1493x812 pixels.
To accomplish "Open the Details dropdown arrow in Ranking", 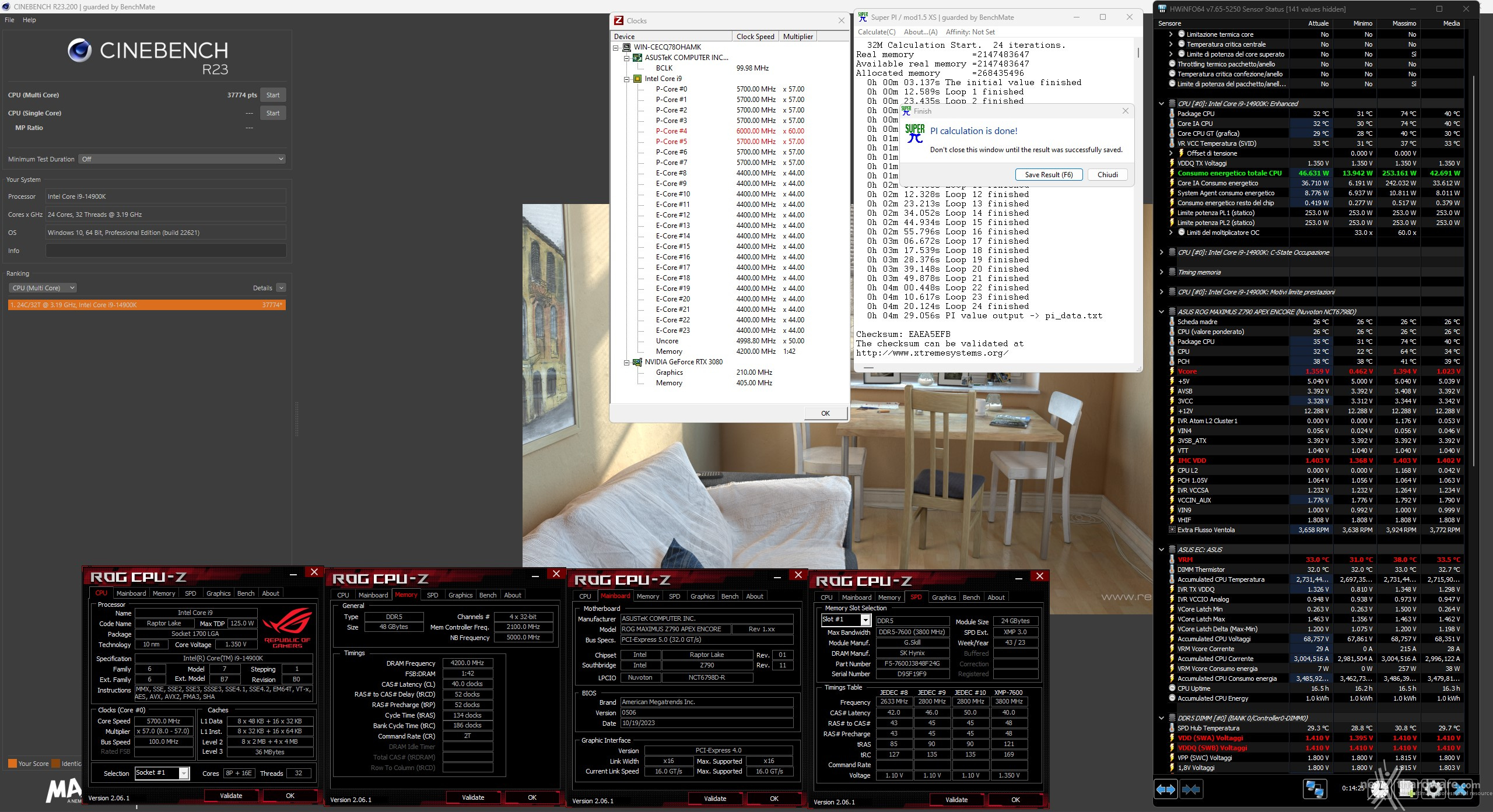I will point(281,288).
